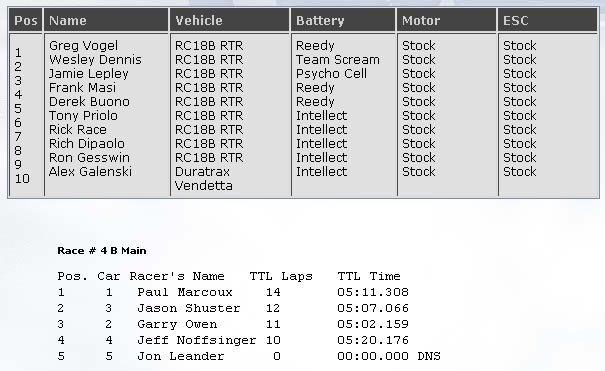Screen dimensions: 605x371
Task: Select Team Scream battery text
Action: coord(338,60)
